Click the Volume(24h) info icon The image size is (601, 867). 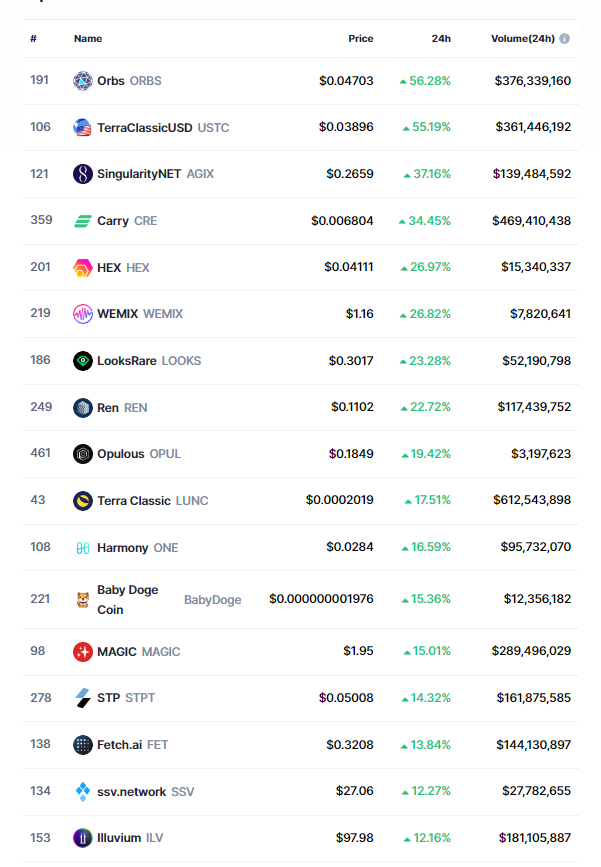tap(565, 39)
